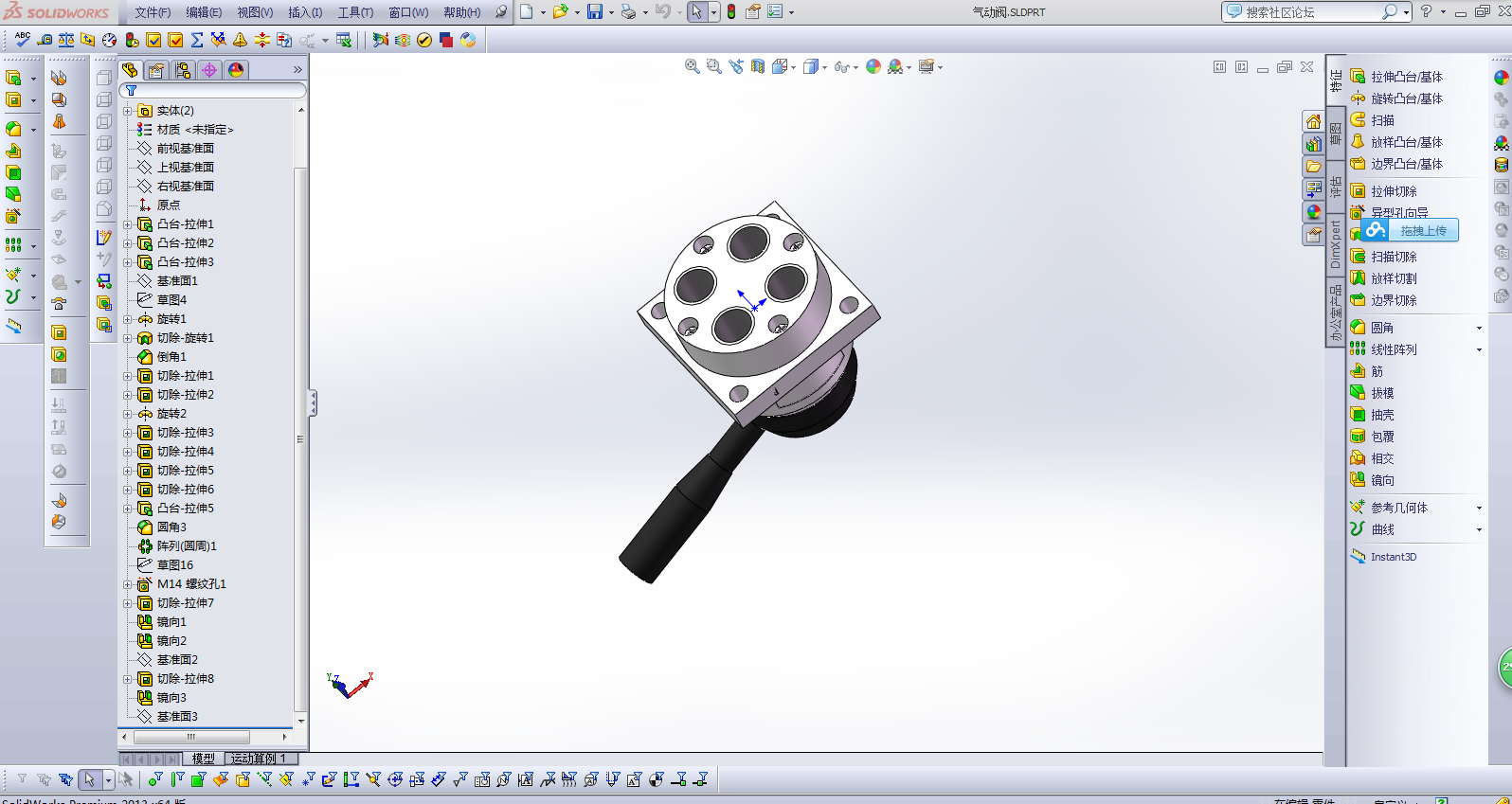This screenshot has height=804, width=1512.
Task: Switch to 模型 bottom tab
Action: tap(204, 759)
